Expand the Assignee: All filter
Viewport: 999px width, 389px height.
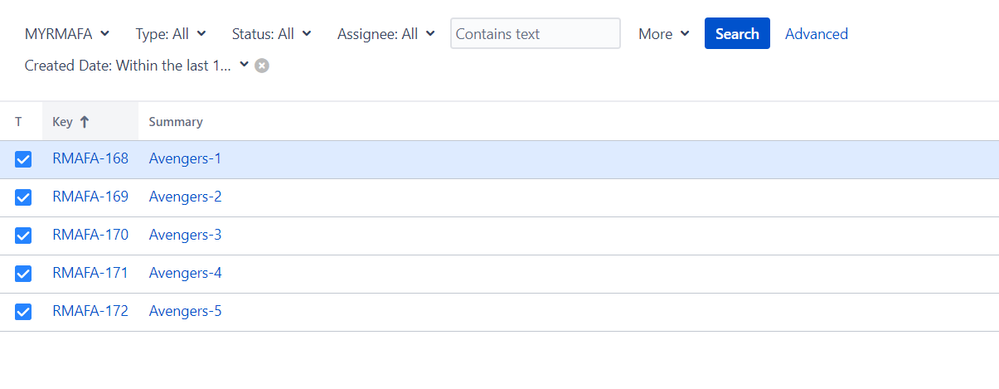coord(386,34)
